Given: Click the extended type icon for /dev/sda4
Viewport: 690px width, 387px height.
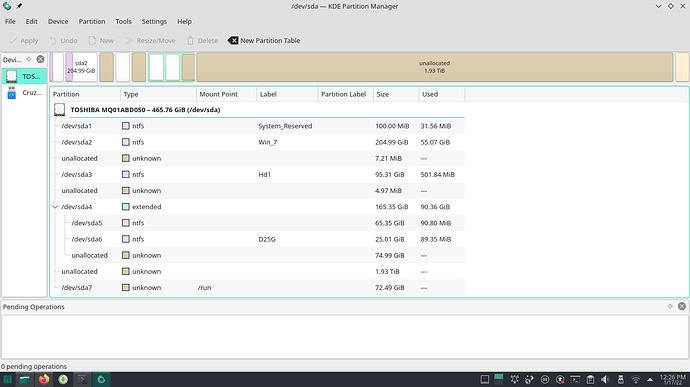Looking at the screenshot, I should (126, 207).
